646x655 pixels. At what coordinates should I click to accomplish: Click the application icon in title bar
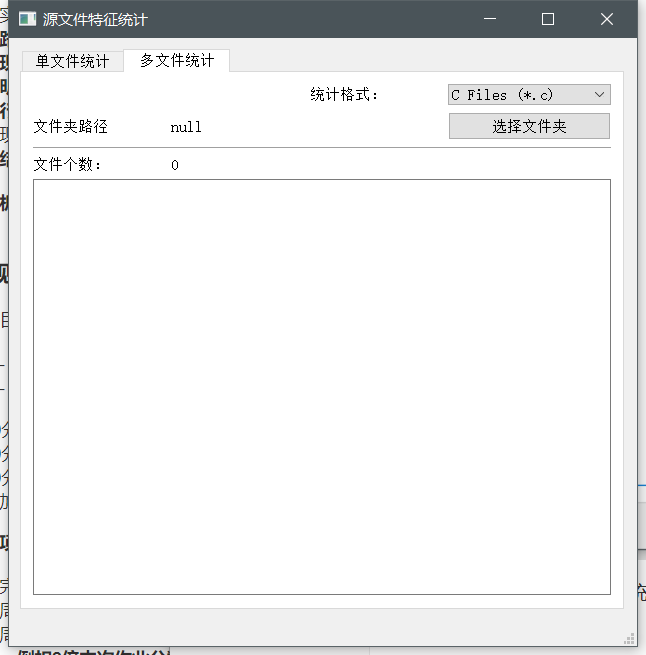pos(28,19)
